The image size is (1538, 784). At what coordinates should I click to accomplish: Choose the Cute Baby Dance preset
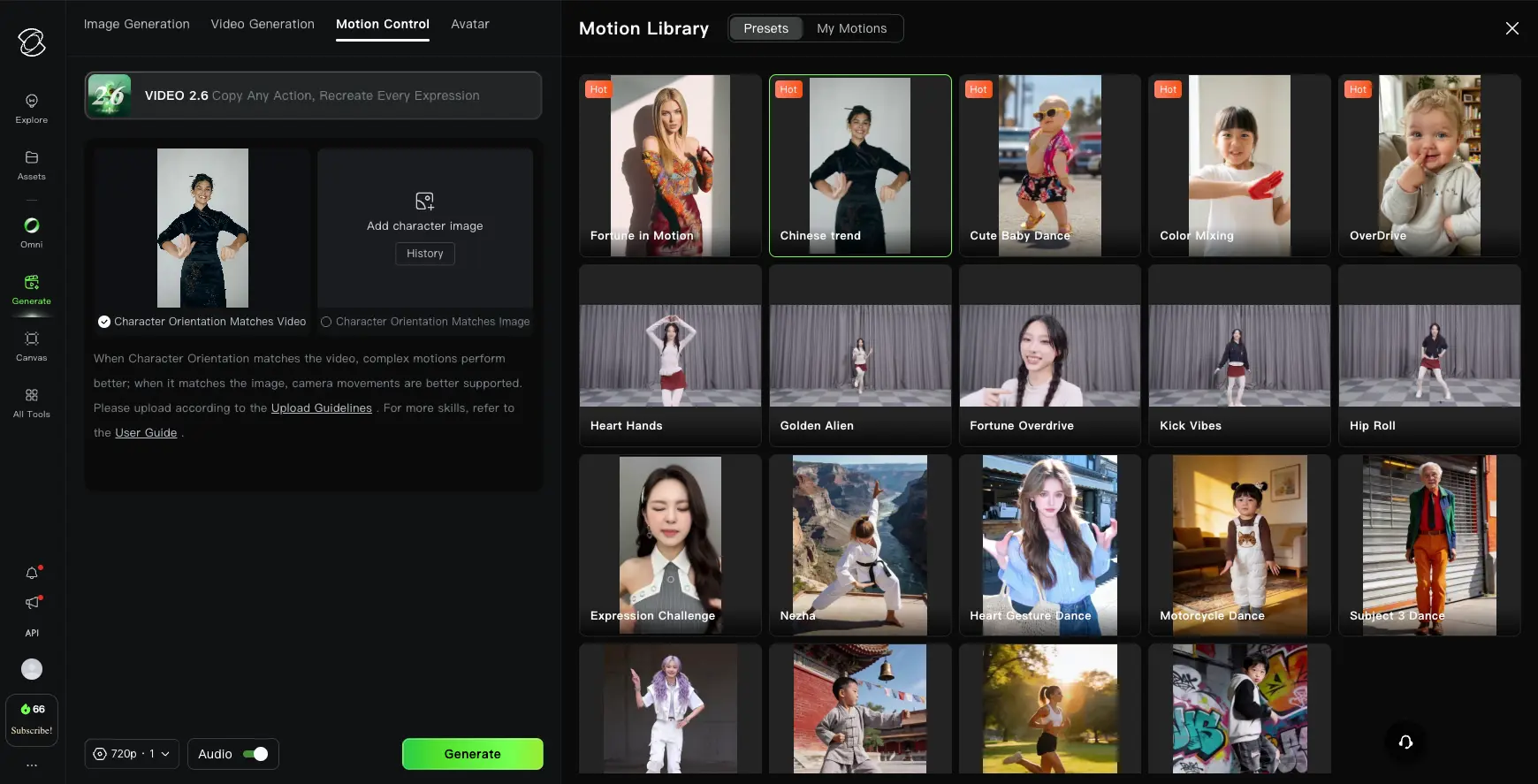pos(1050,165)
